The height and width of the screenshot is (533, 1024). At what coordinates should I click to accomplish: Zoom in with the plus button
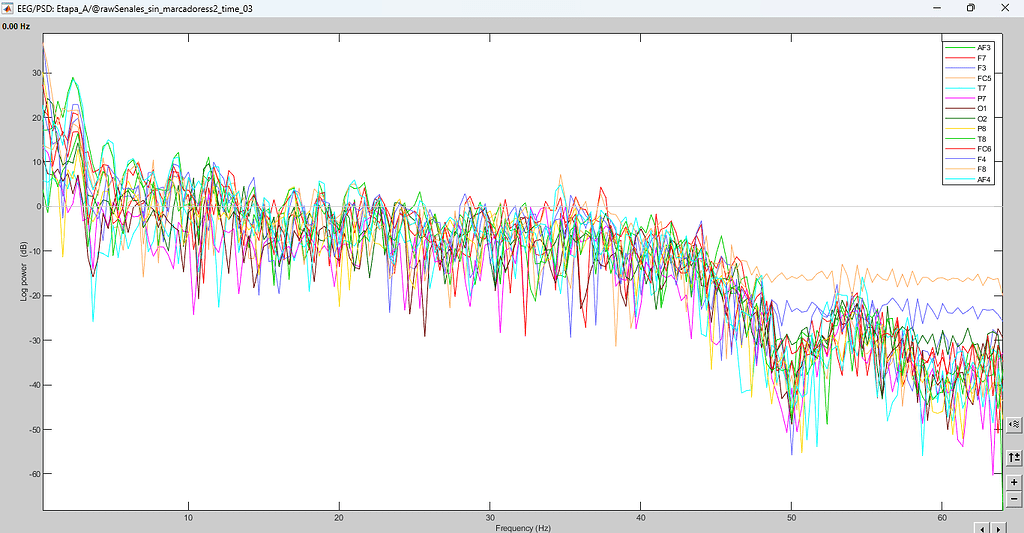point(1014,483)
